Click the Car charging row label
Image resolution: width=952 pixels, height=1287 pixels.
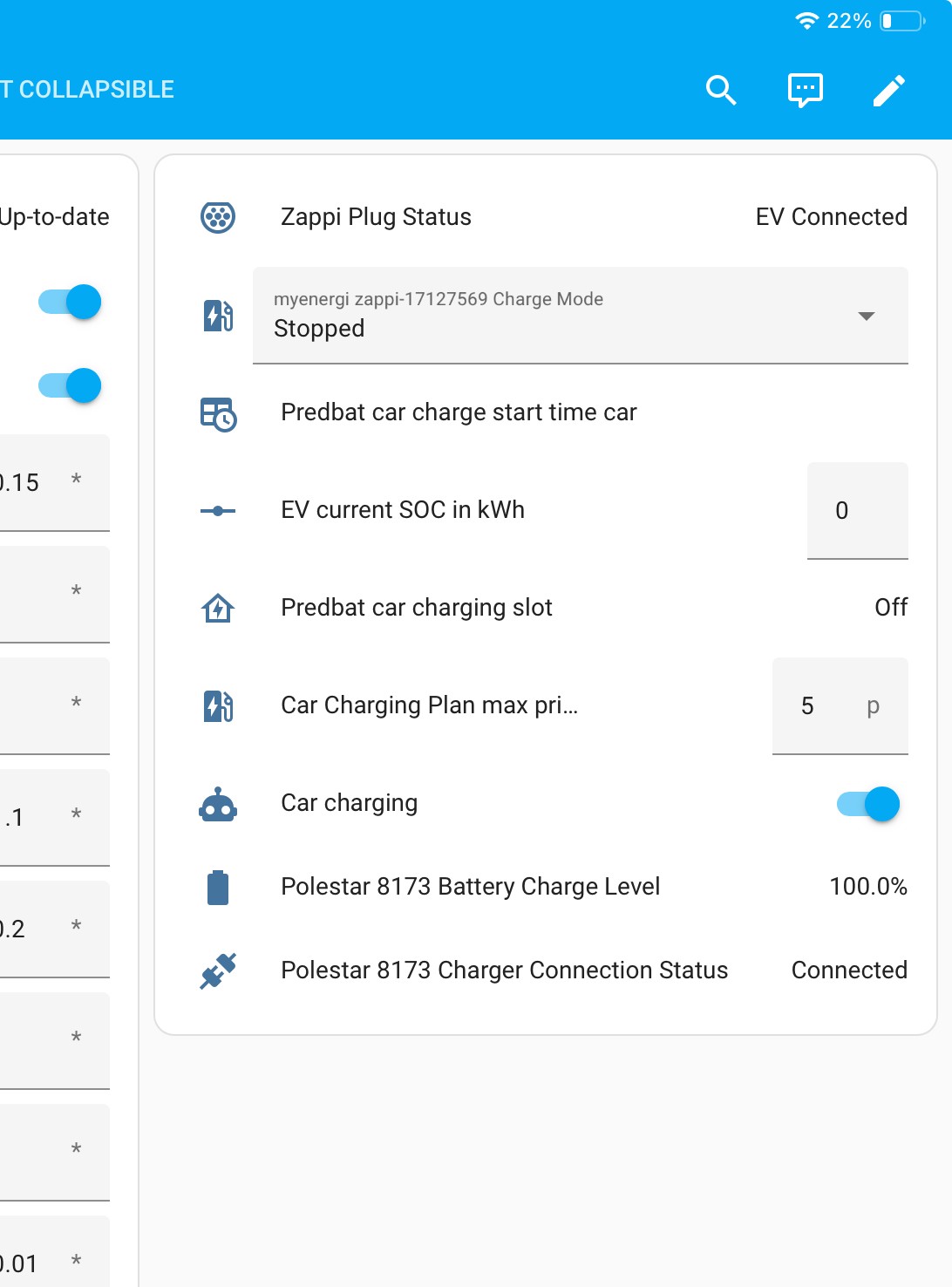tap(349, 803)
